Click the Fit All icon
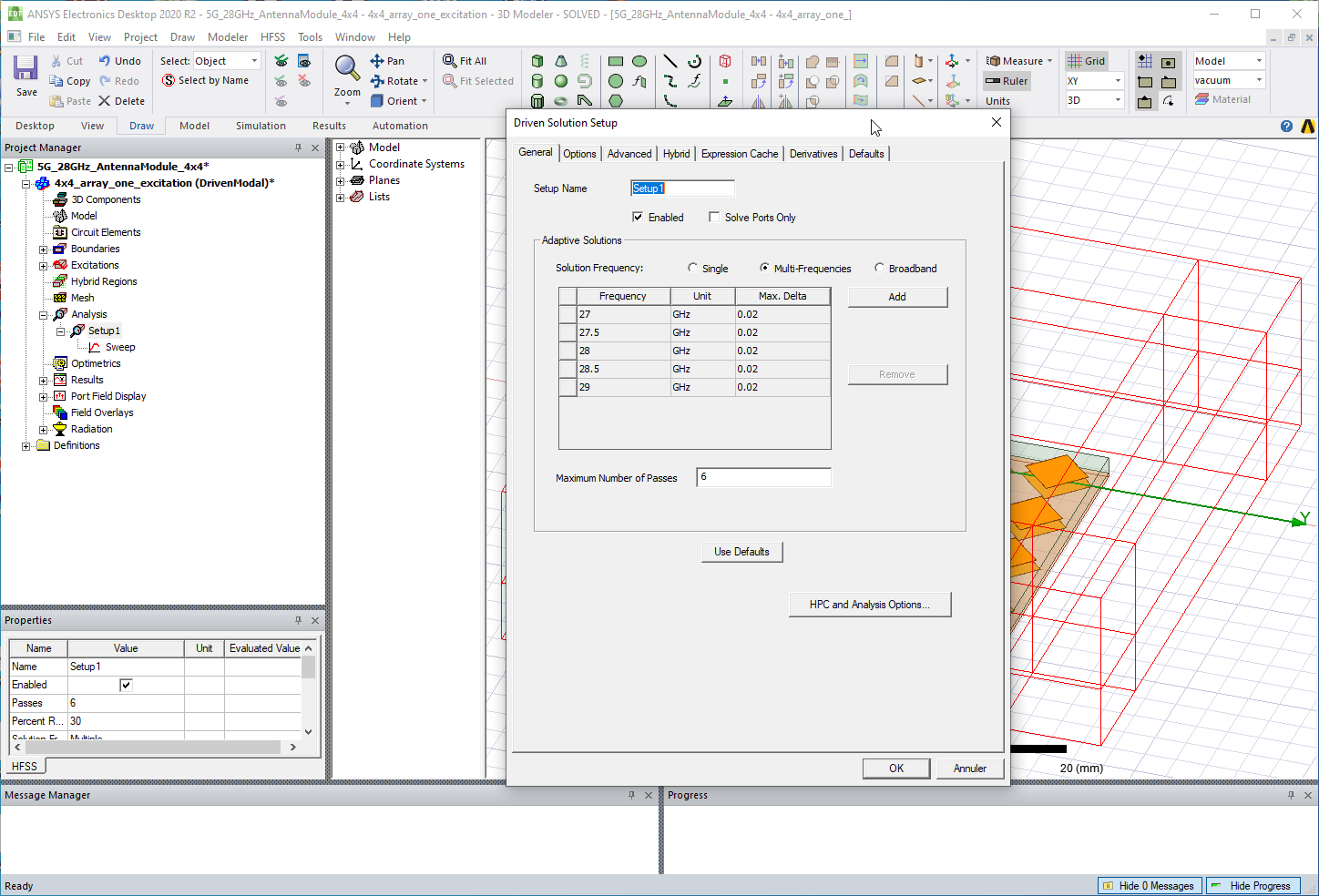The image size is (1319, 896). coord(449,61)
